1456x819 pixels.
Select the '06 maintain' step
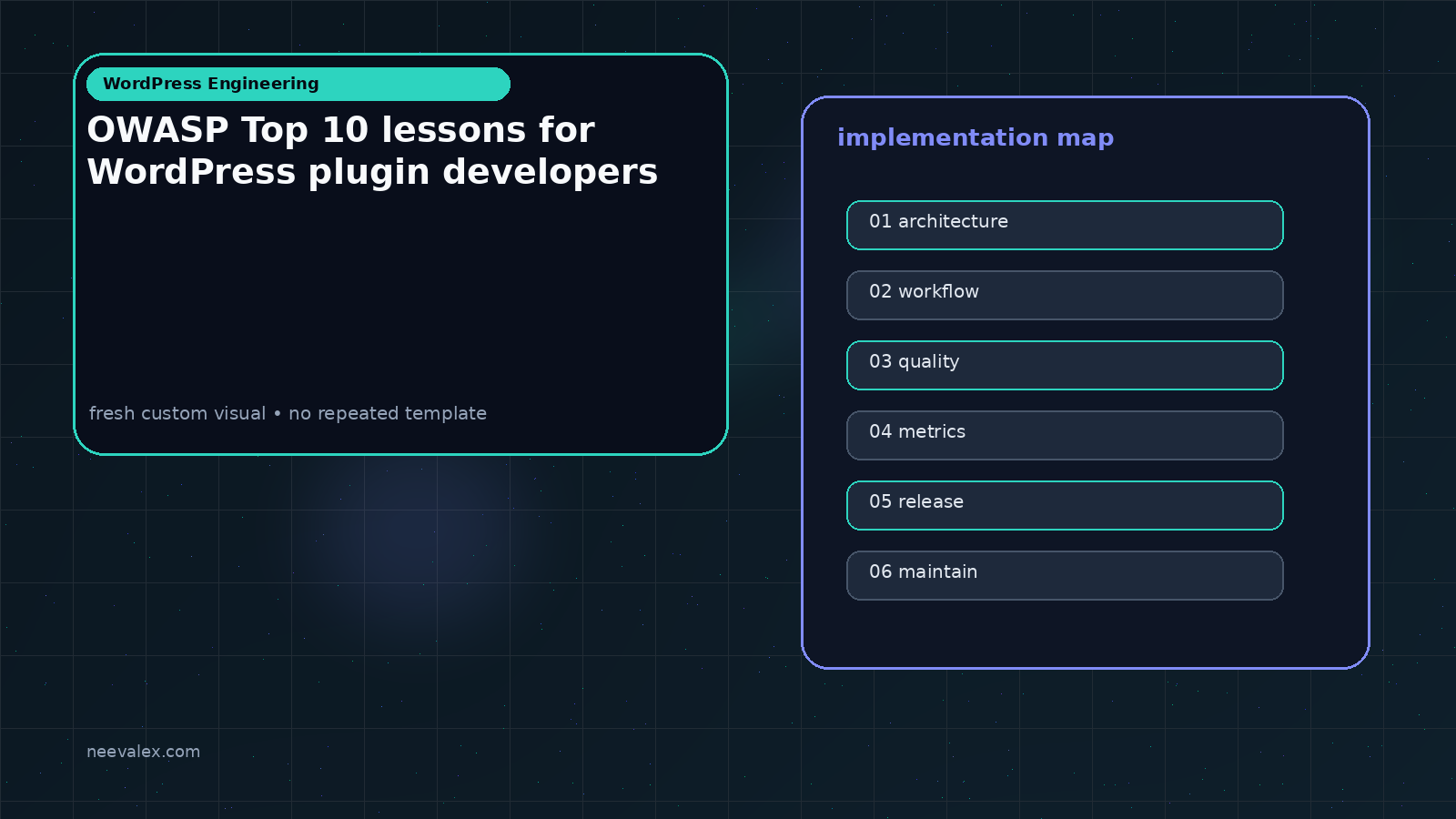(1065, 575)
